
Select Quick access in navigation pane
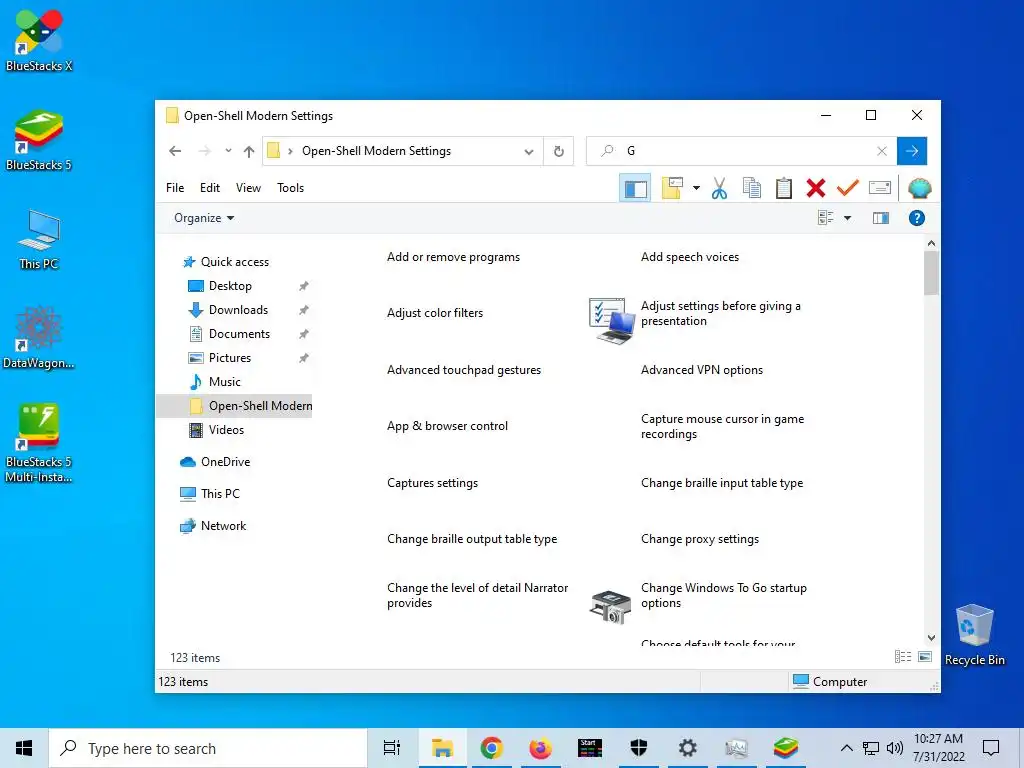226,262
